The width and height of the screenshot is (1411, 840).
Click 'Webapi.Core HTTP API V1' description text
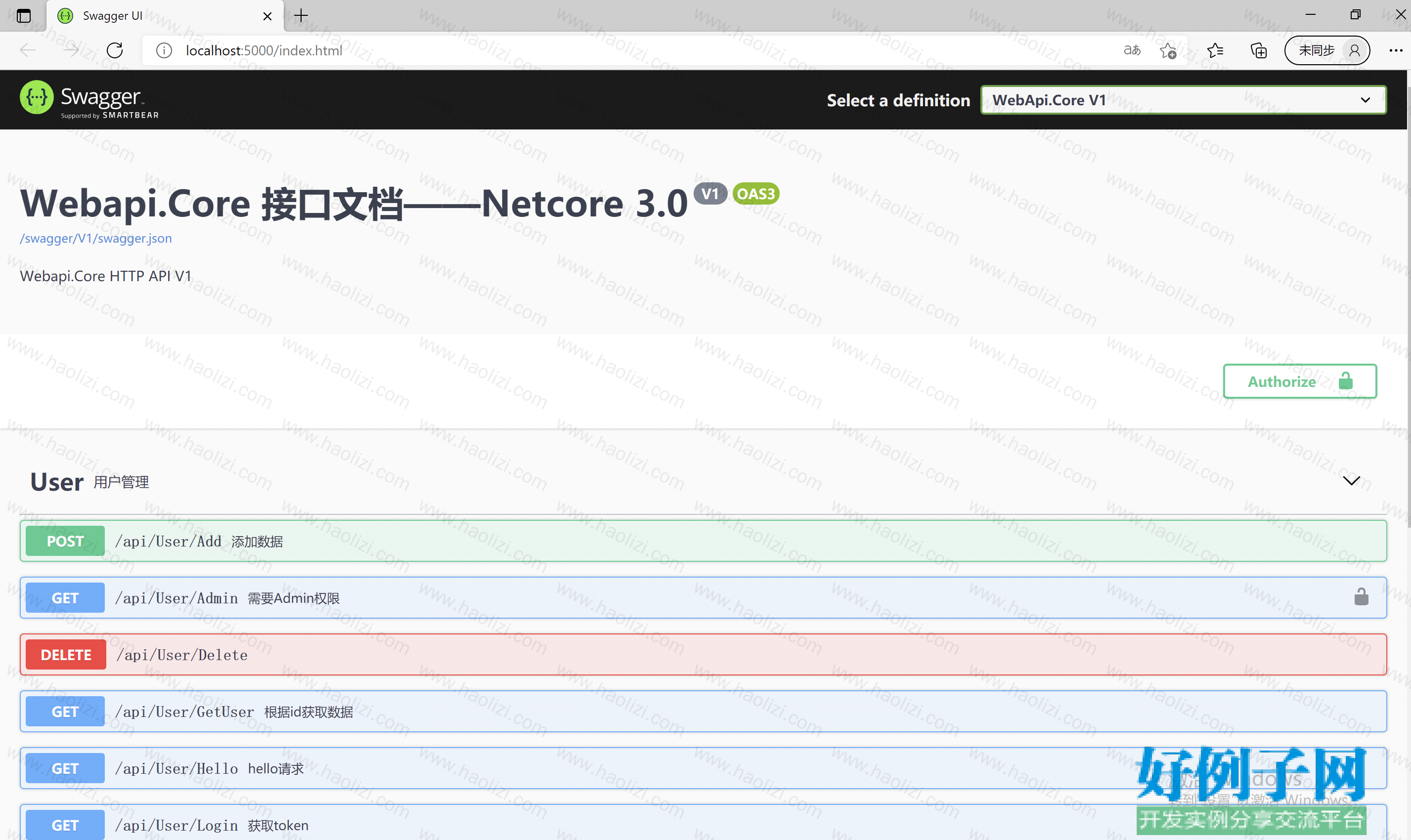[106, 276]
